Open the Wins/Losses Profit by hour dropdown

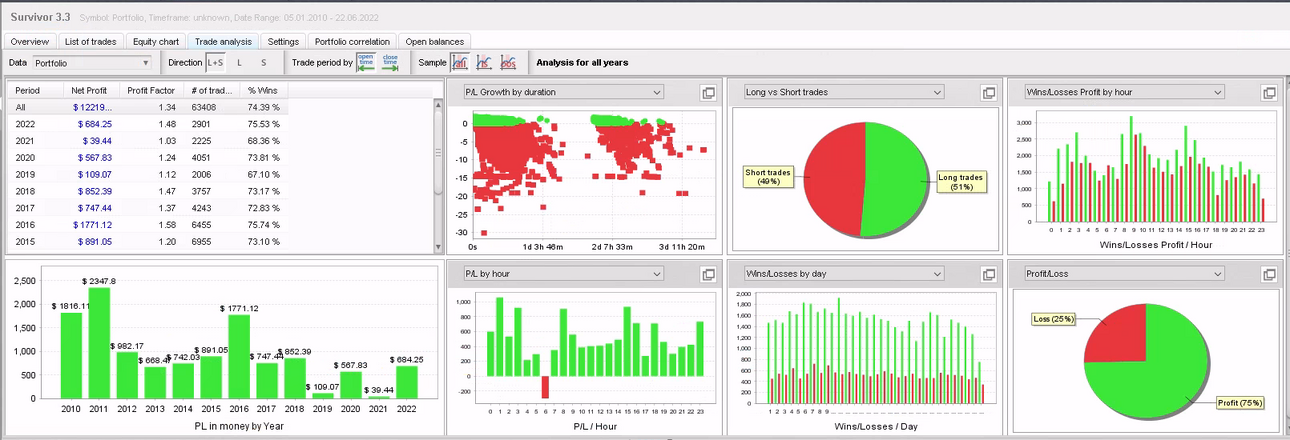(x=1124, y=92)
